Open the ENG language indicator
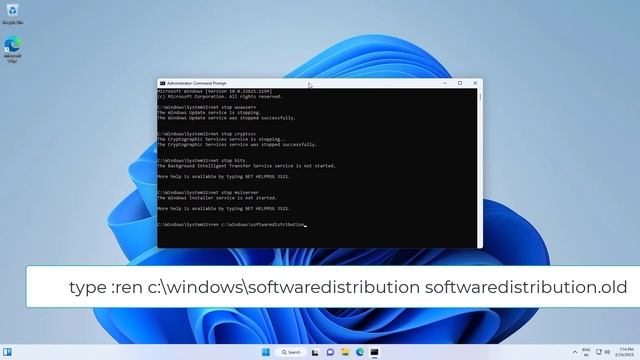Image resolution: width=640 pixels, height=360 pixels. (x=586, y=352)
